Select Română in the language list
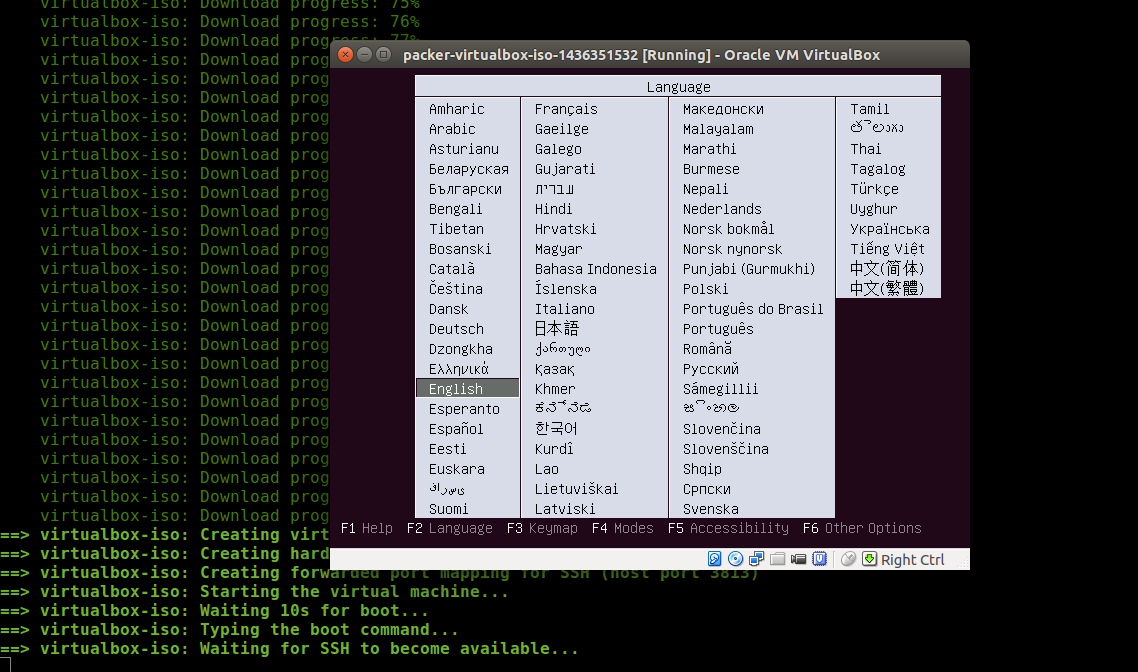Viewport: 1138px width, 672px height. (x=708, y=349)
